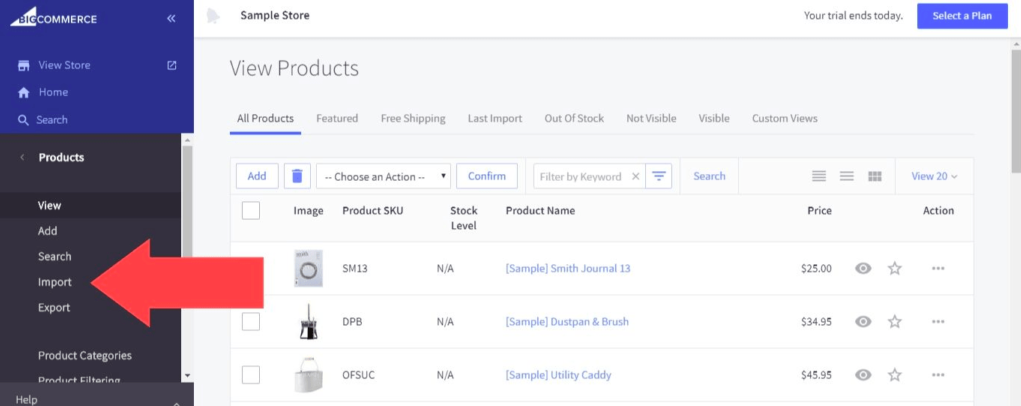Switch to the grid view icon
The width and height of the screenshot is (1021, 406).
coord(875,176)
